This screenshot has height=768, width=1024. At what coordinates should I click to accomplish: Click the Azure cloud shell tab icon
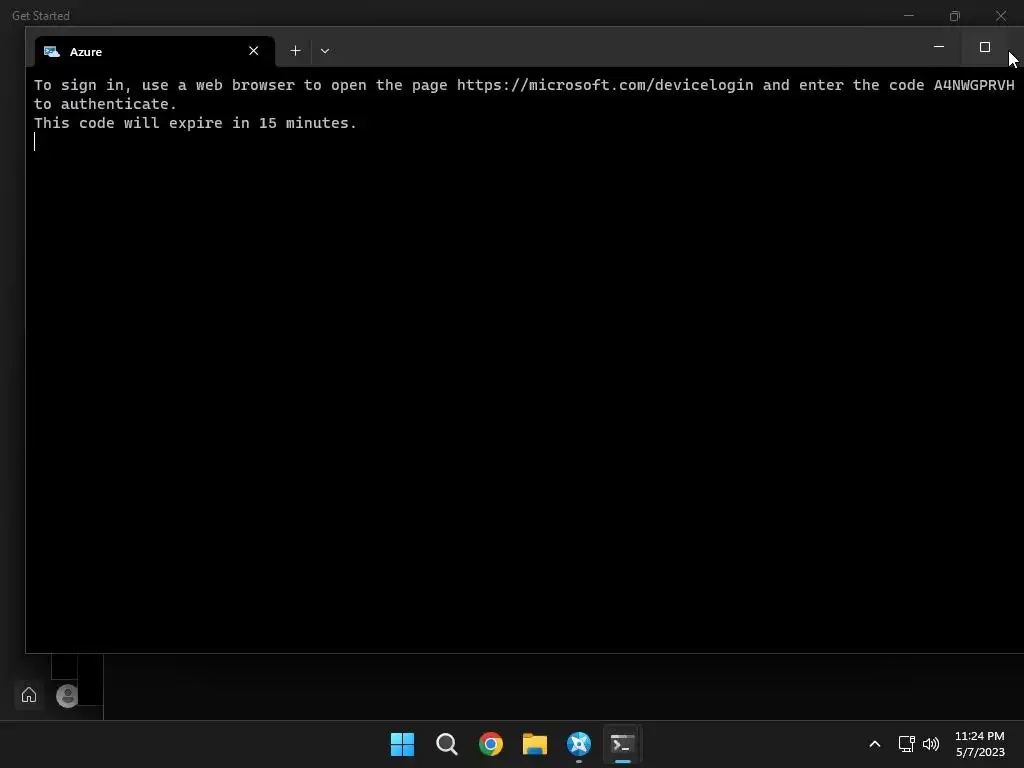tap(52, 52)
